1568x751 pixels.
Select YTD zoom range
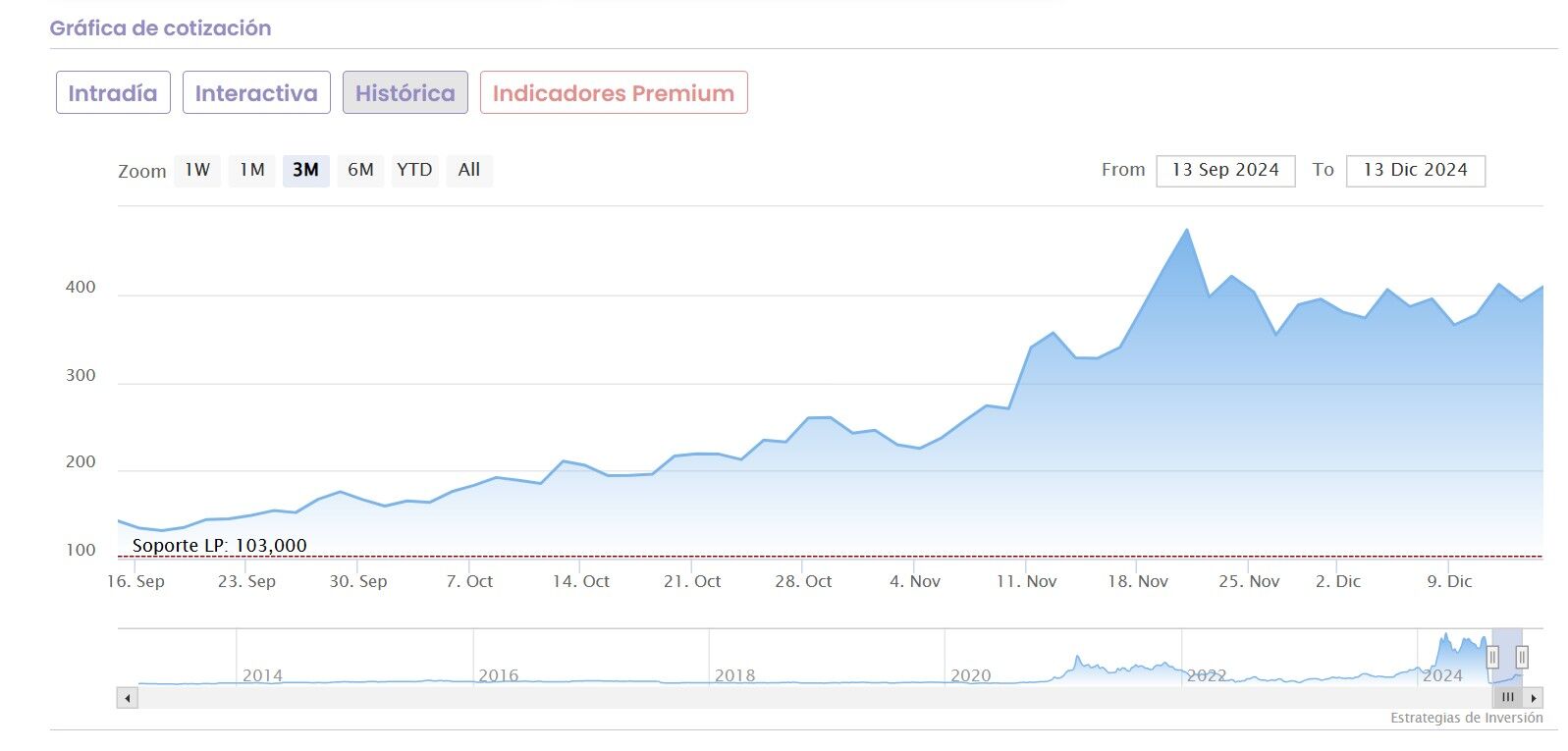[414, 170]
